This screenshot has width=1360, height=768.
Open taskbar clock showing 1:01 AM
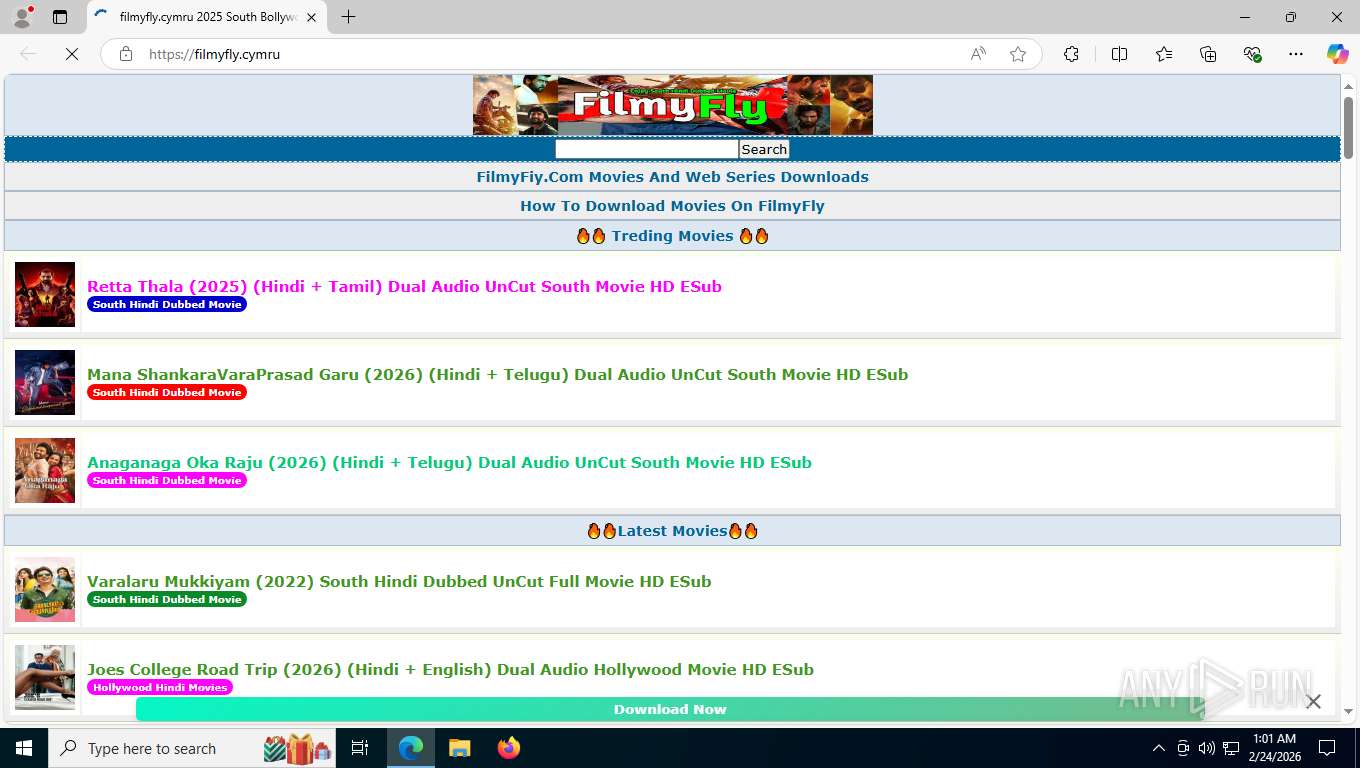pyautogui.click(x=1274, y=748)
